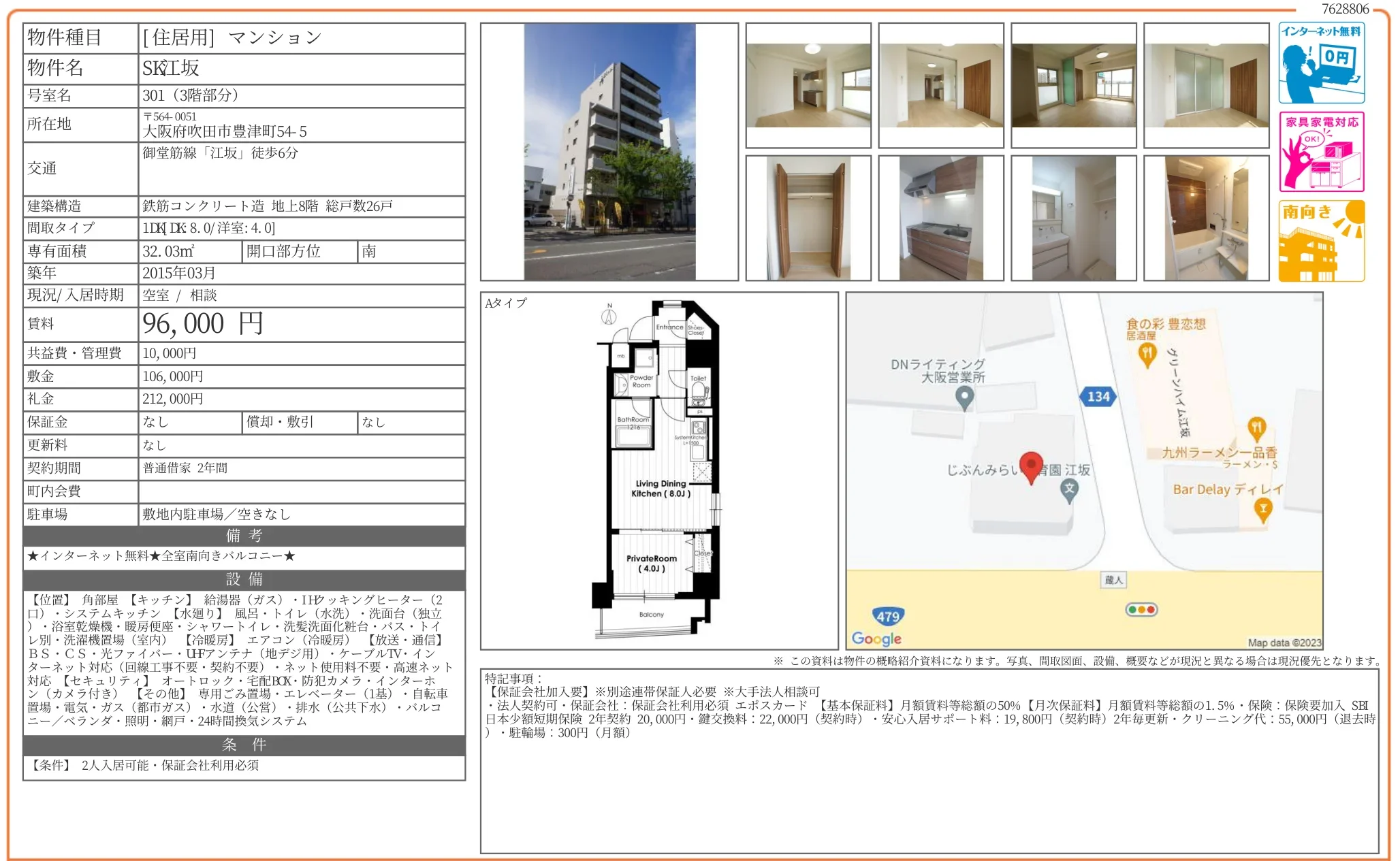The image size is (1400, 861).
Task: Click the traffic light icon on the map
Action: click(x=1142, y=609)
